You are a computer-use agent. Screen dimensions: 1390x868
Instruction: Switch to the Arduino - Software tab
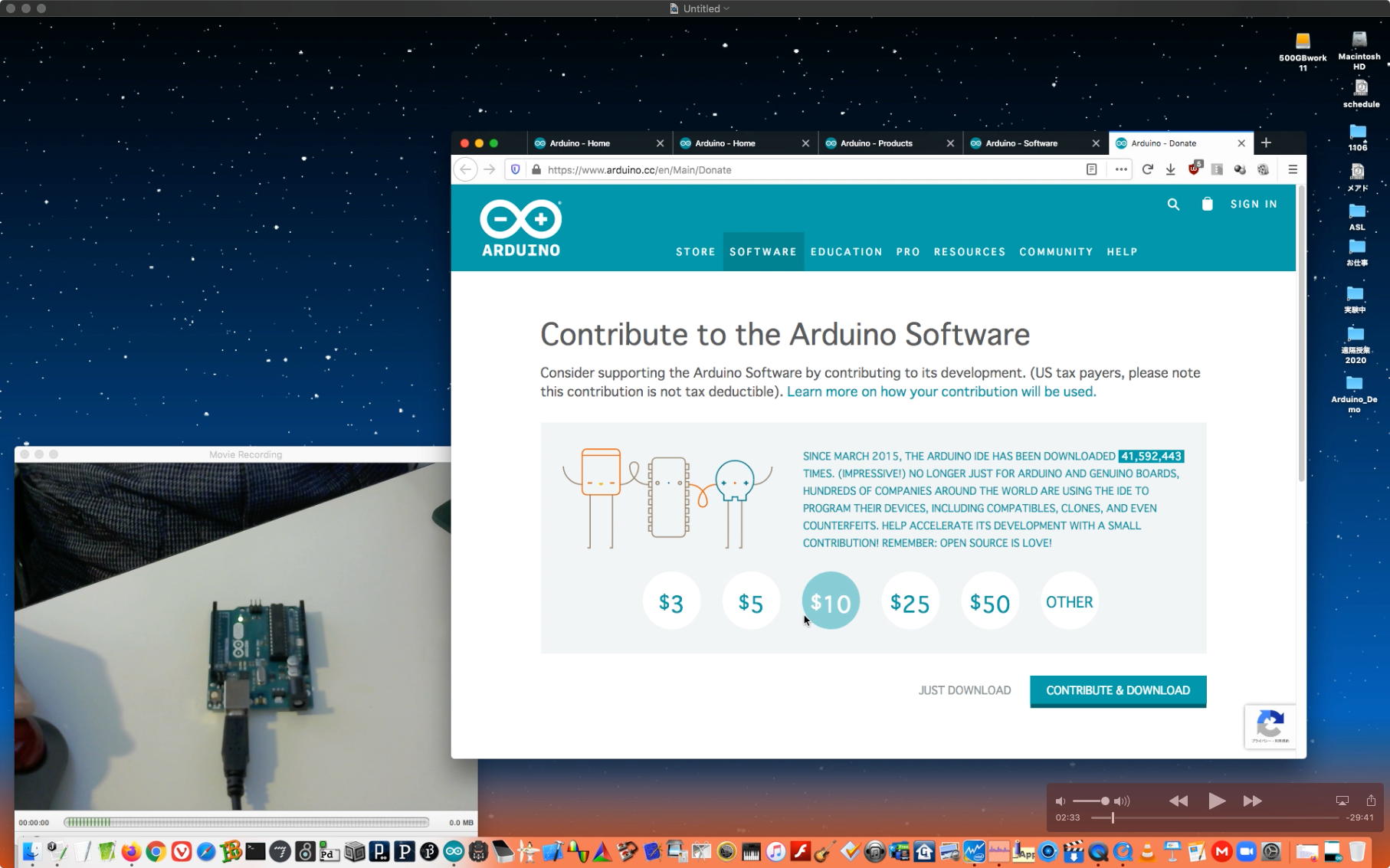[x=1034, y=143]
